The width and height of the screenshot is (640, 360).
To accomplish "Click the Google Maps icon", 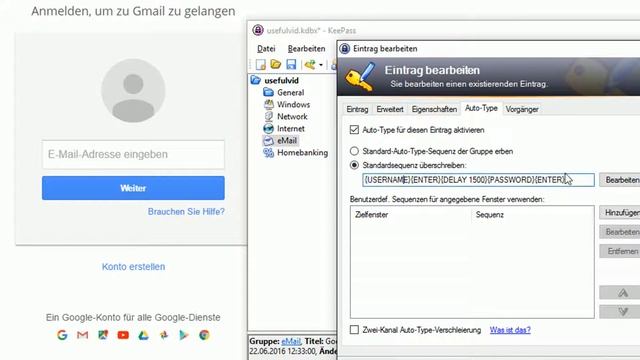I will click(103, 335).
